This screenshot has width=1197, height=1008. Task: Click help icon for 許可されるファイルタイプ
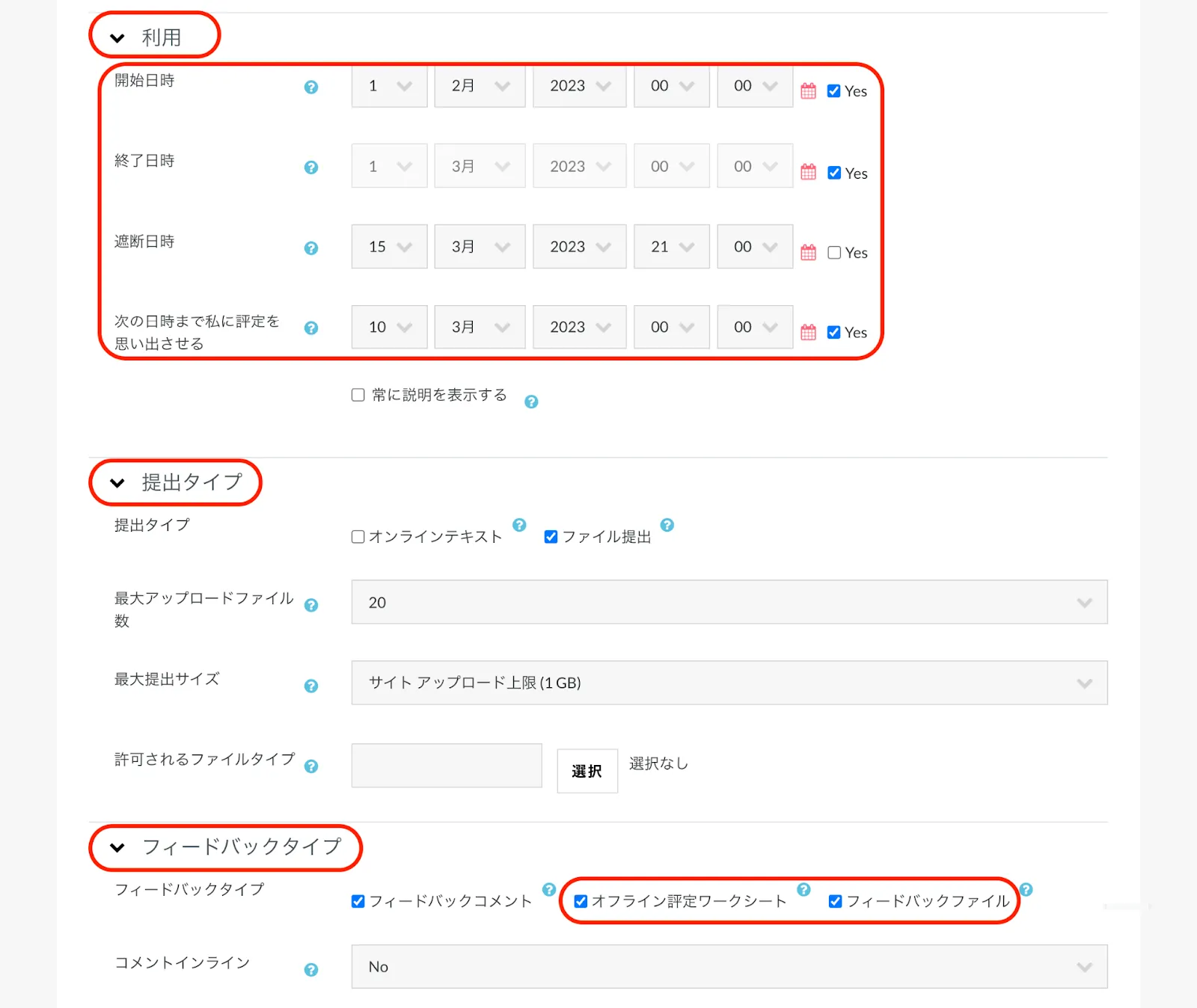click(x=311, y=766)
